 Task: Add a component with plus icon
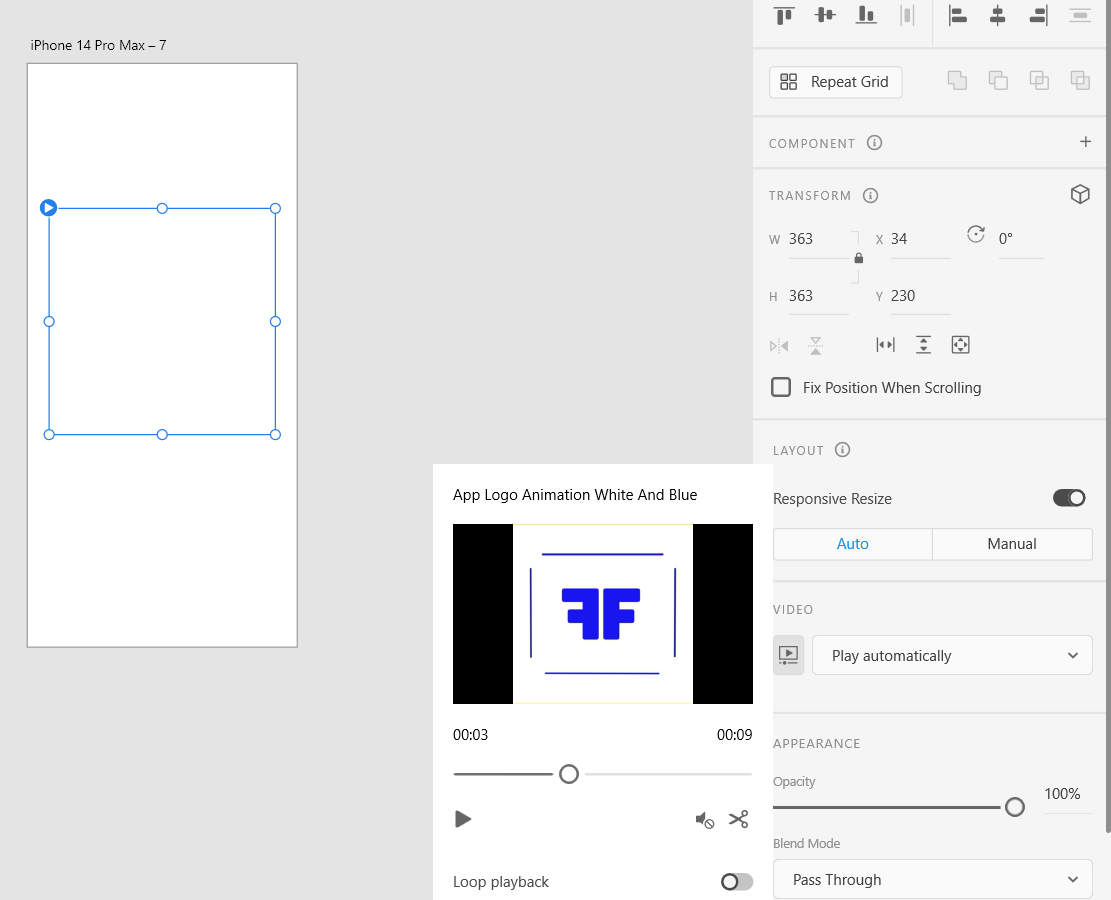[1085, 142]
